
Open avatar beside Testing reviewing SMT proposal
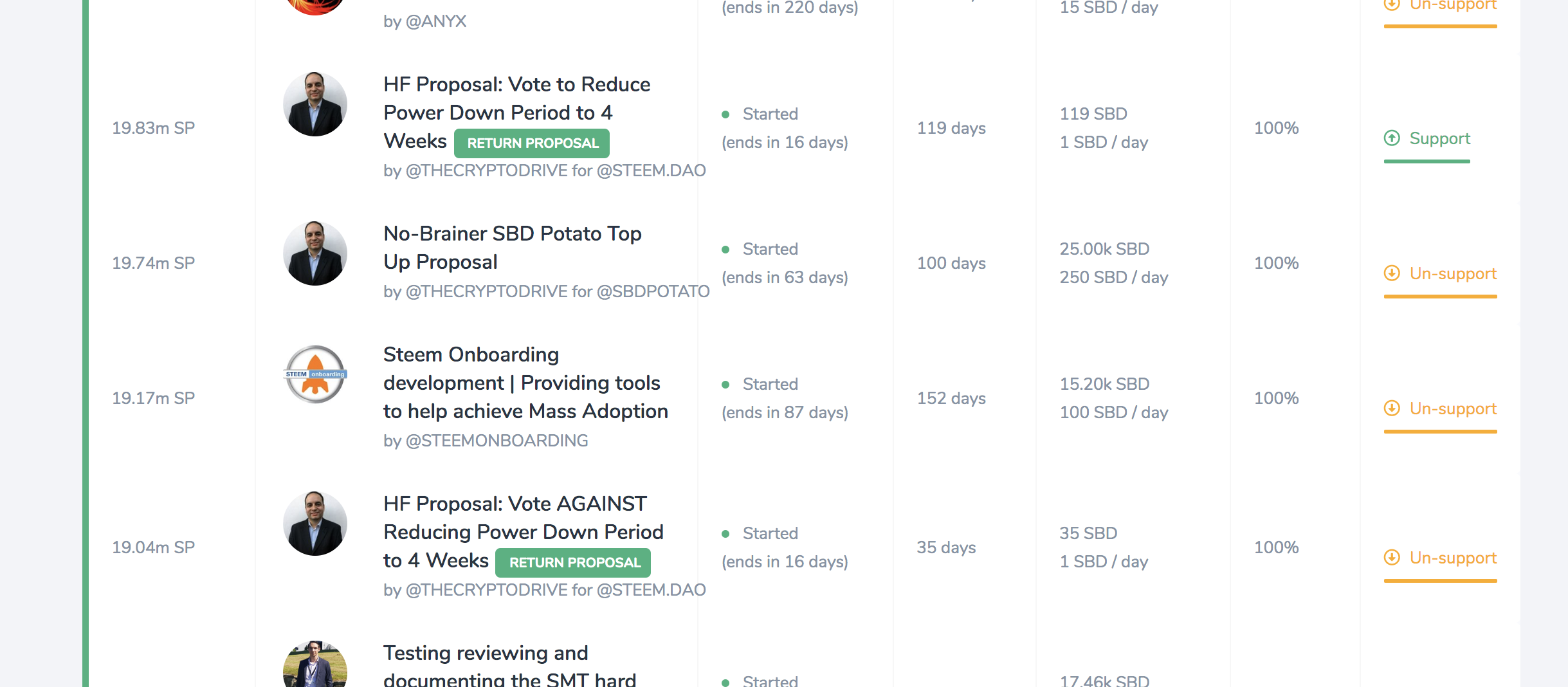(315, 664)
